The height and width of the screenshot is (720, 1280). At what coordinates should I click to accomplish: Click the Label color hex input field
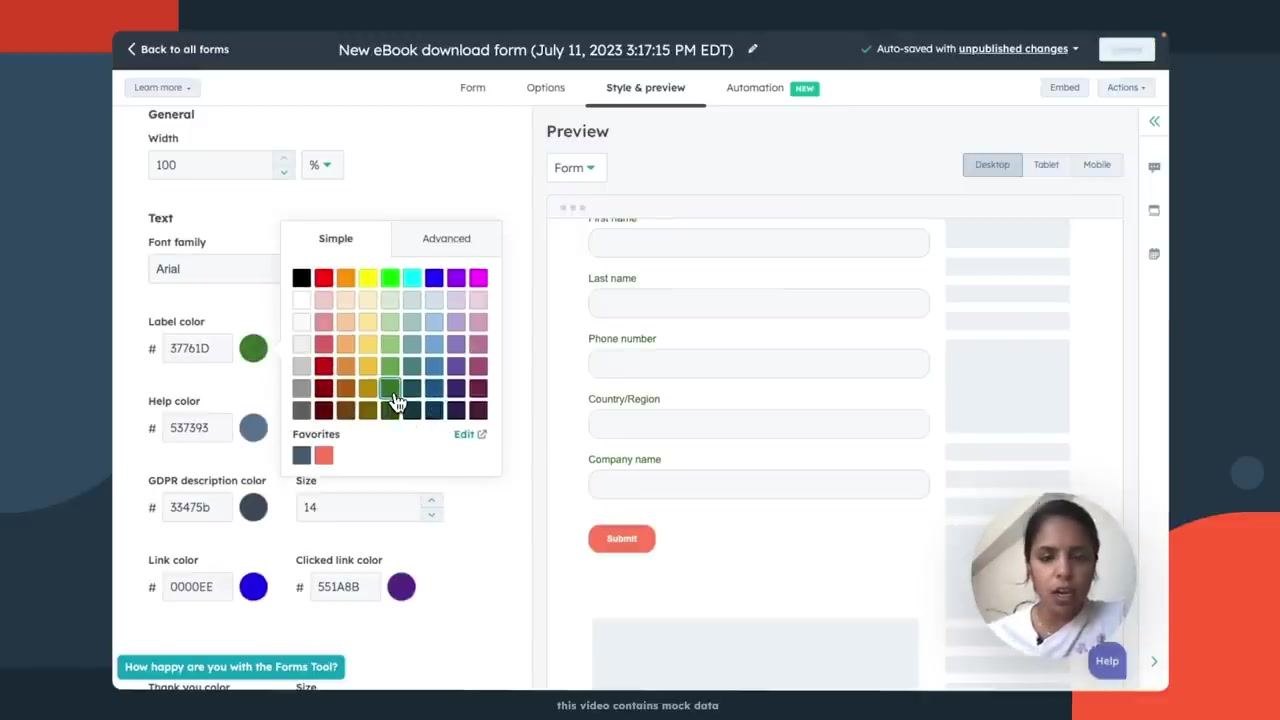[x=197, y=348]
